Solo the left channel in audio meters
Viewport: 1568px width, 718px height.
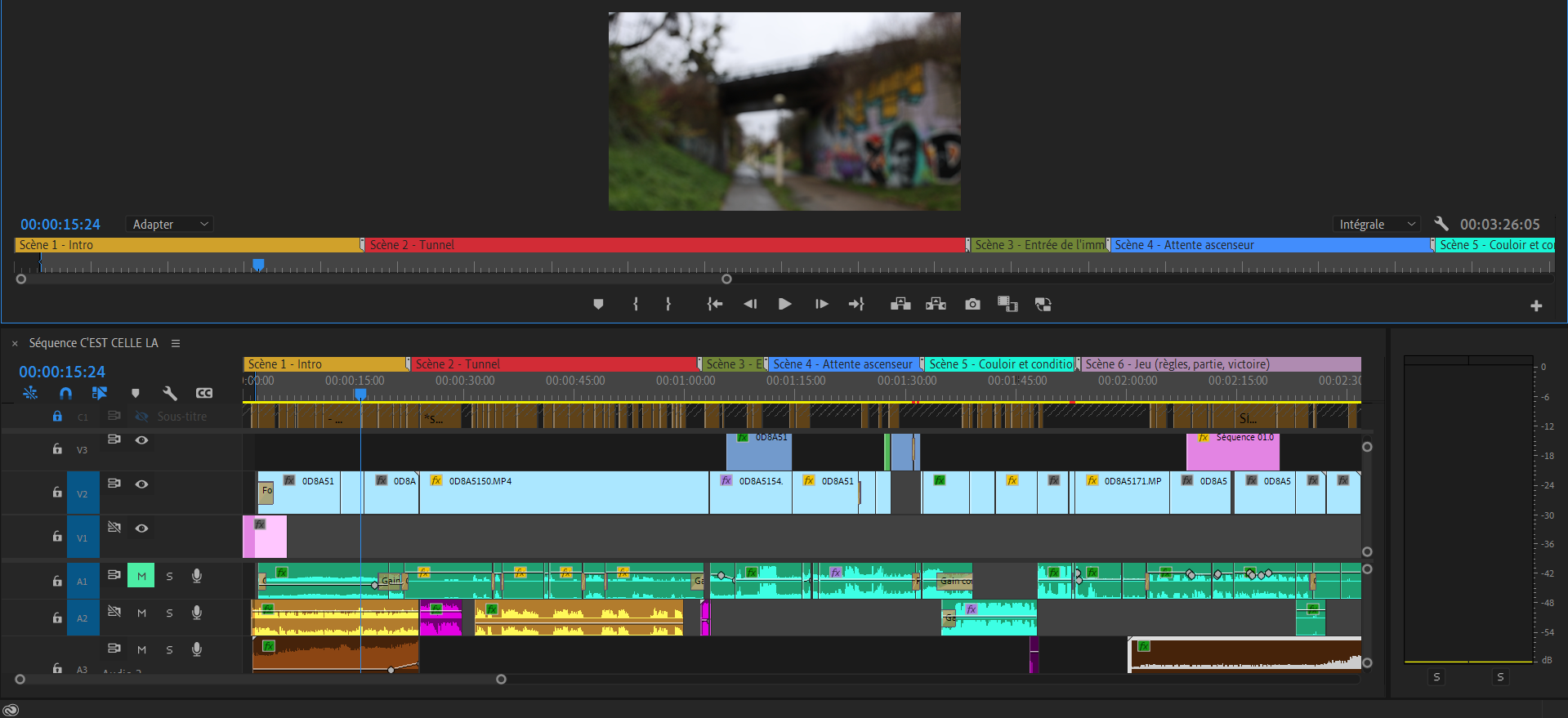point(1437,677)
